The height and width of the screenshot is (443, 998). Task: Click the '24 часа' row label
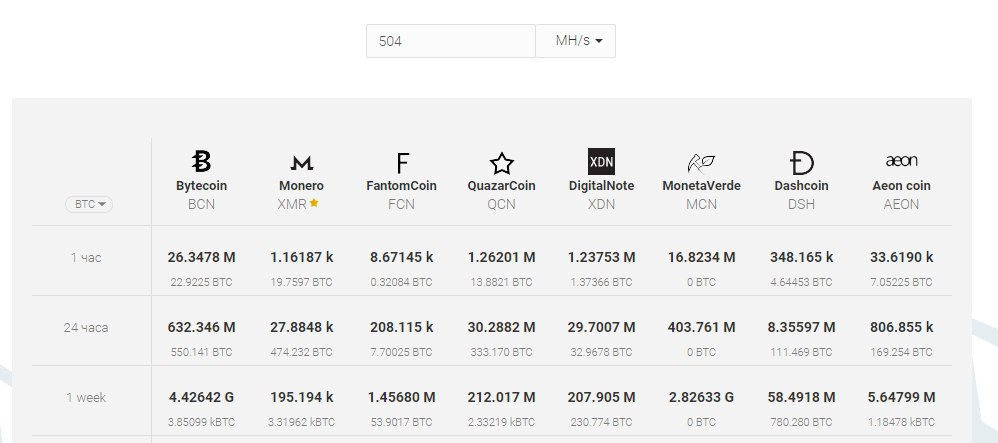point(86,328)
